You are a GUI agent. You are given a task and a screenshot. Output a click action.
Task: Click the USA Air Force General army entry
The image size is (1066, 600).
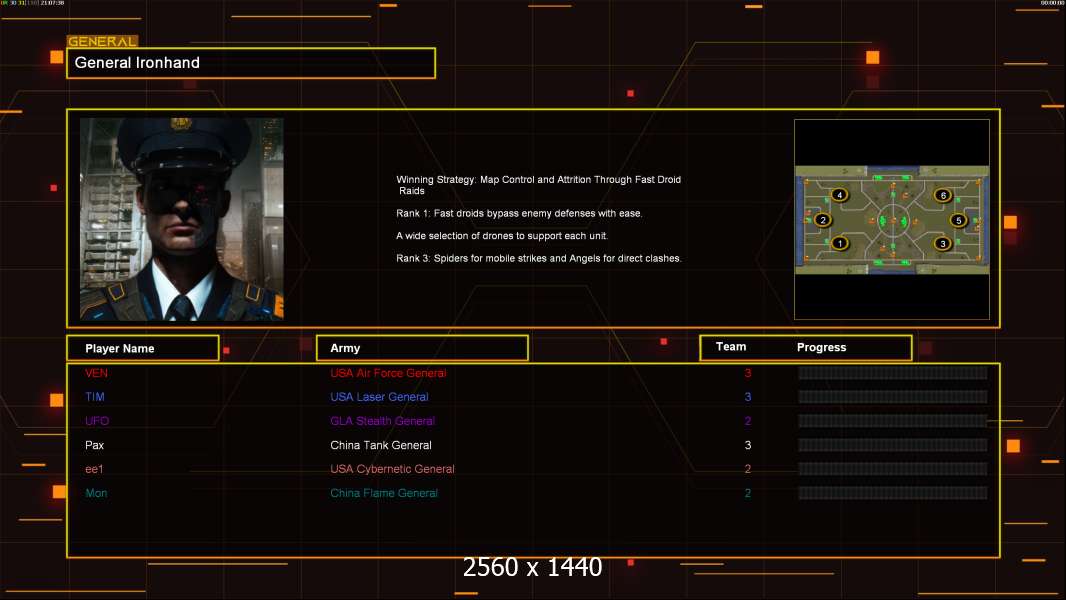(388, 373)
